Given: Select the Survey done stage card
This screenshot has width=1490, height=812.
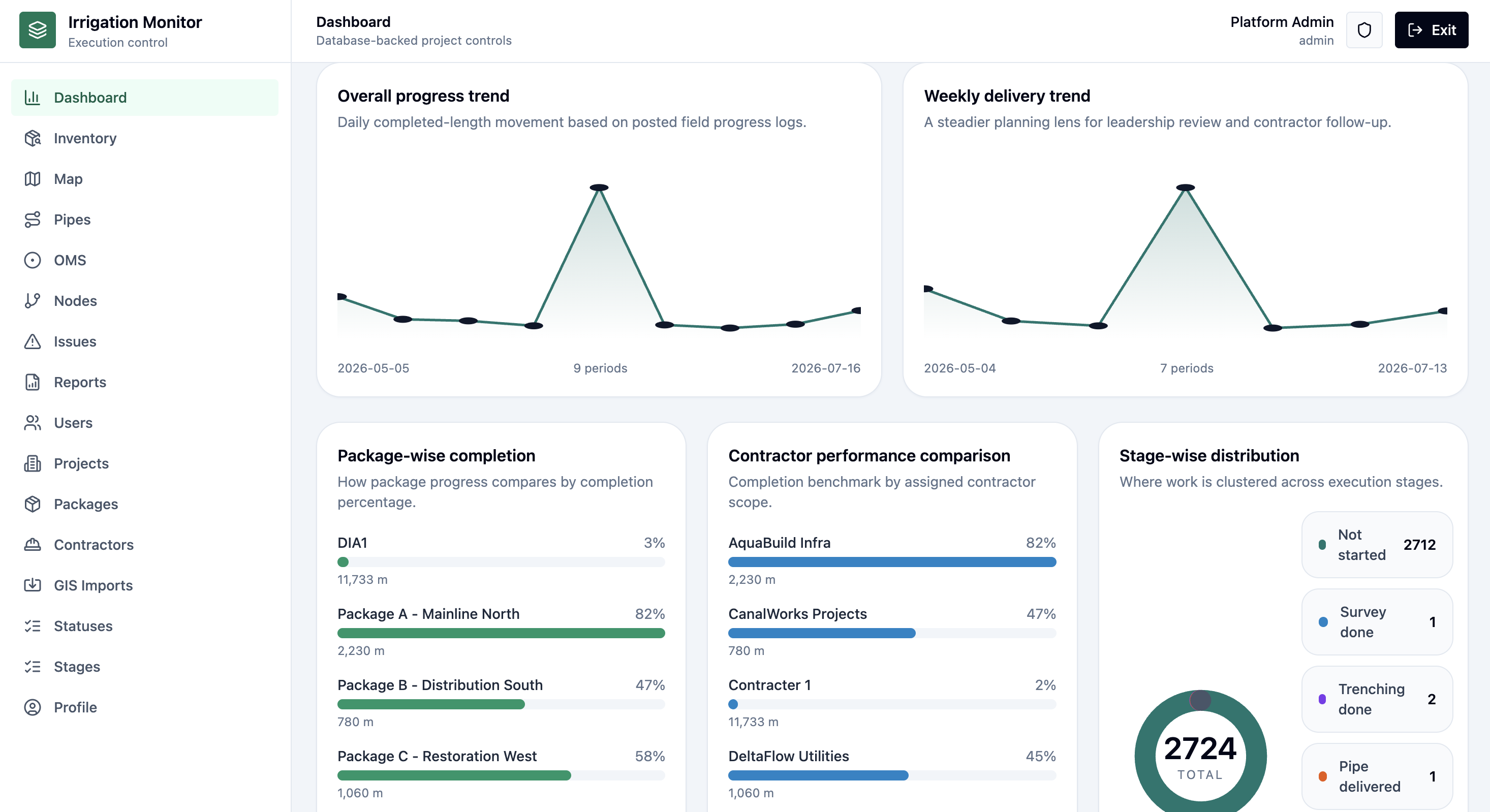Looking at the screenshot, I should pyautogui.click(x=1377, y=622).
